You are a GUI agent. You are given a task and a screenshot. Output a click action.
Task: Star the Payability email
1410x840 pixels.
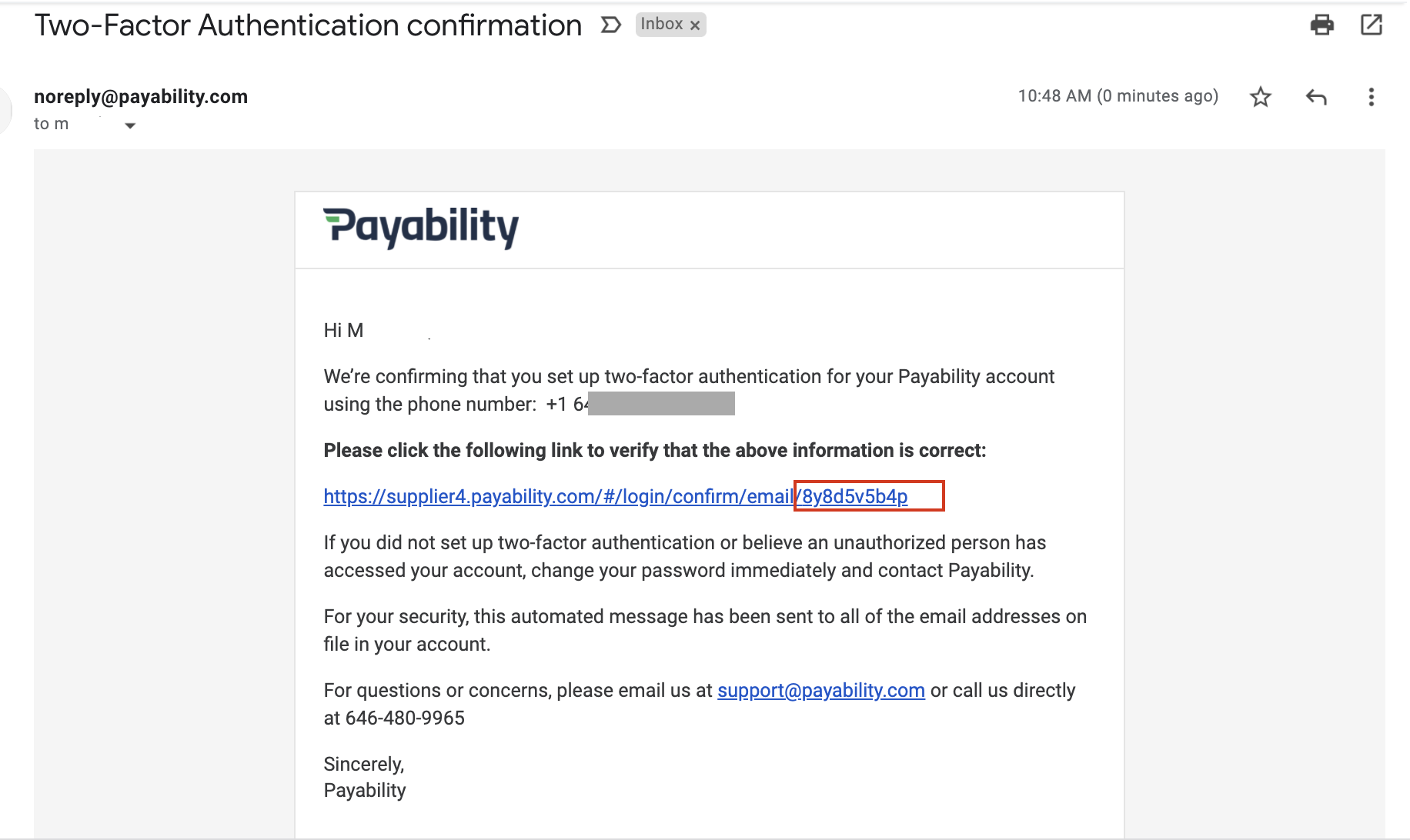coord(1261,97)
